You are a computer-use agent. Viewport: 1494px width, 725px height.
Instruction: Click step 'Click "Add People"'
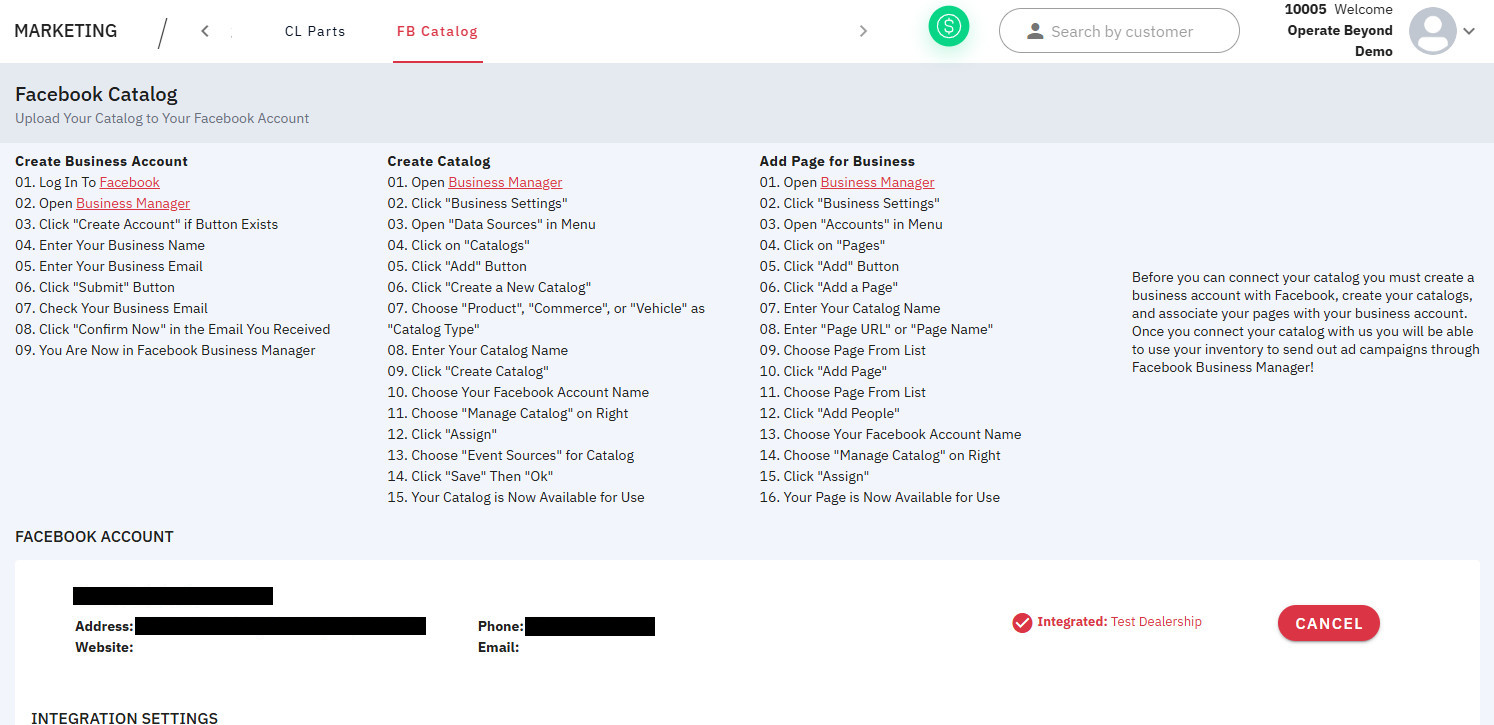point(830,413)
